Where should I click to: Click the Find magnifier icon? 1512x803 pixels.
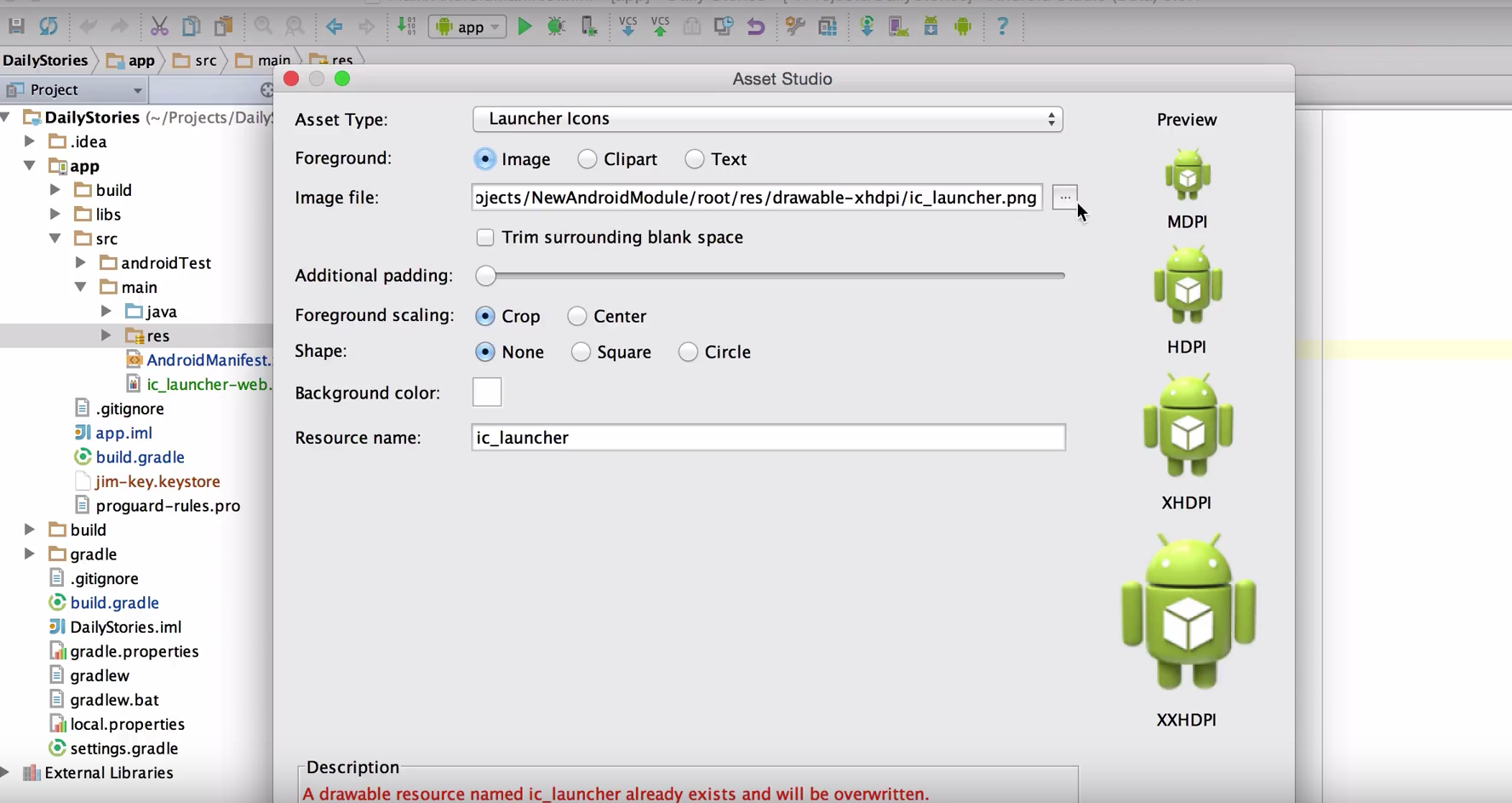(x=263, y=26)
